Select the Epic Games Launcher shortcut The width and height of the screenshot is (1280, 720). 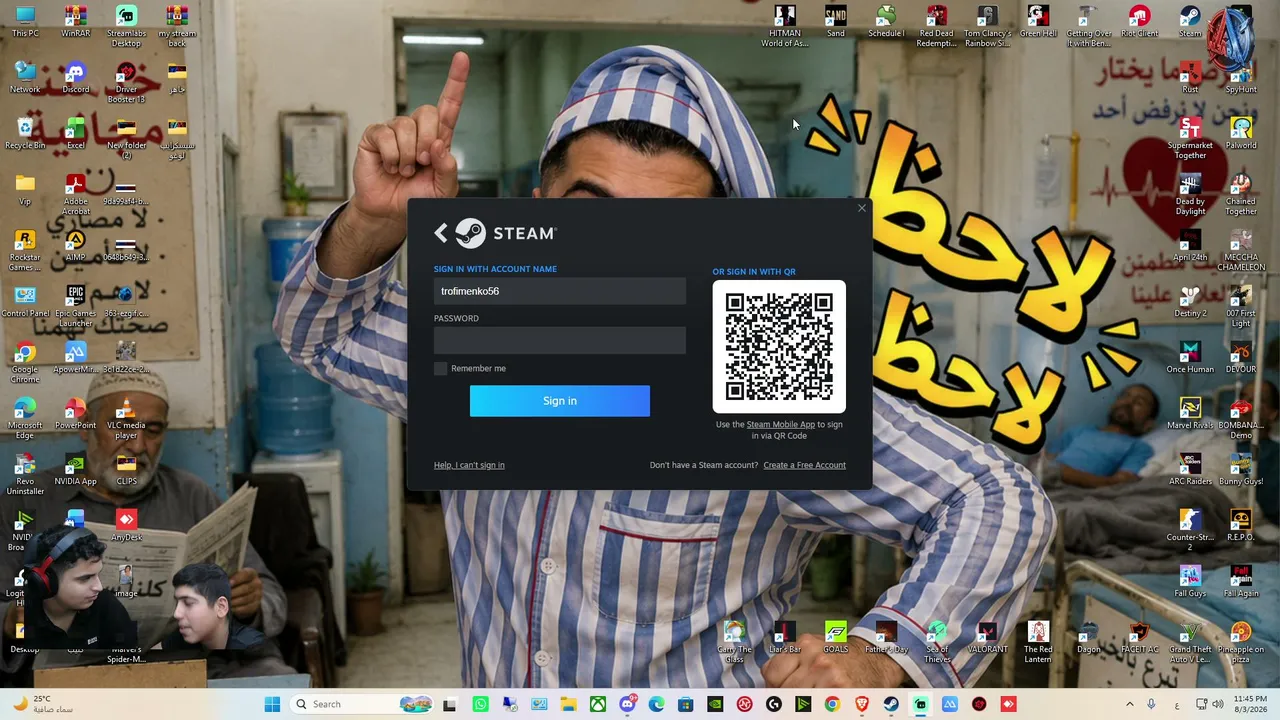75,306
